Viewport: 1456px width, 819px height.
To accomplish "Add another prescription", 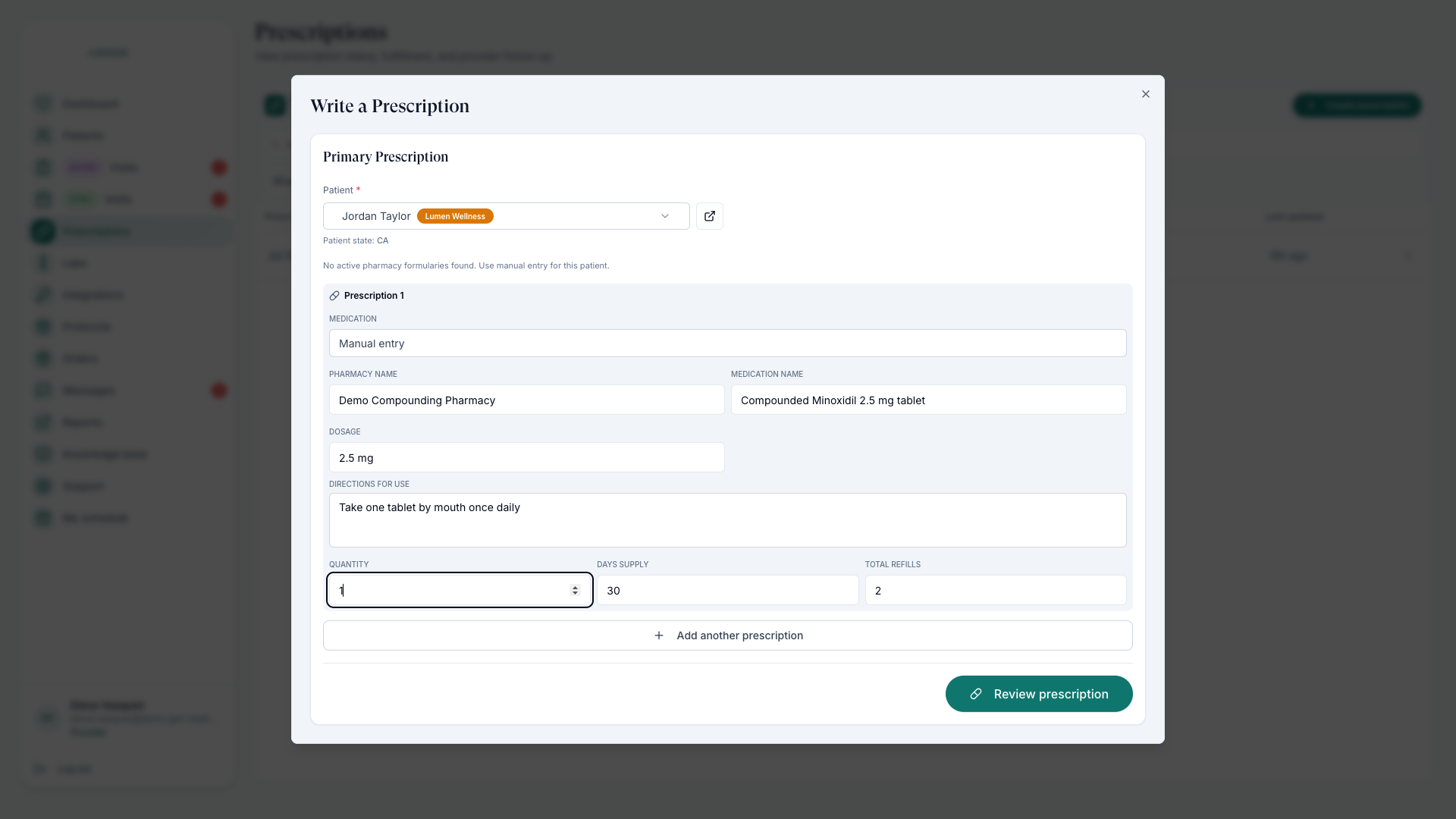I will 727,635.
